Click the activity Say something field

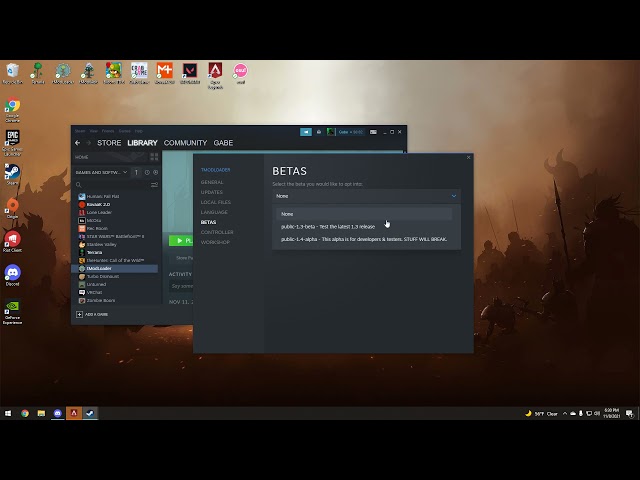tap(181, 286)
